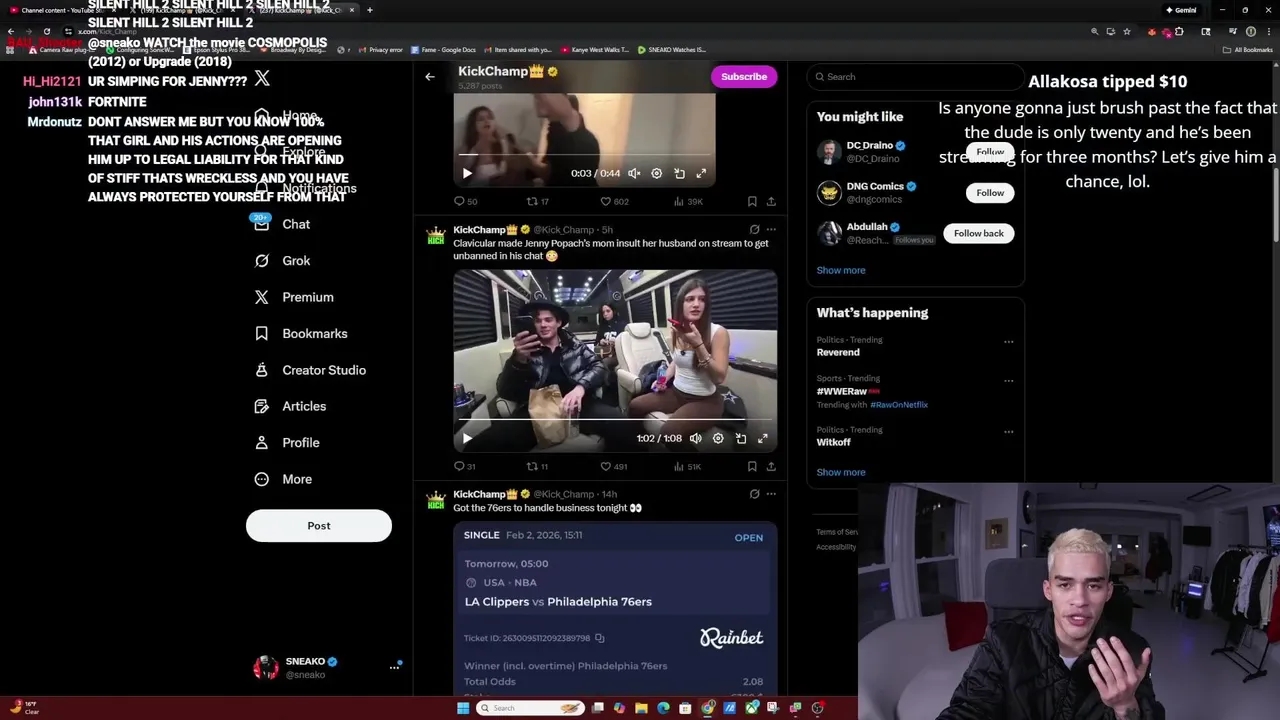Viewport: 1280px width, 720px height.
Task: Share the post with 602 likes
Action: click(770, 201)
